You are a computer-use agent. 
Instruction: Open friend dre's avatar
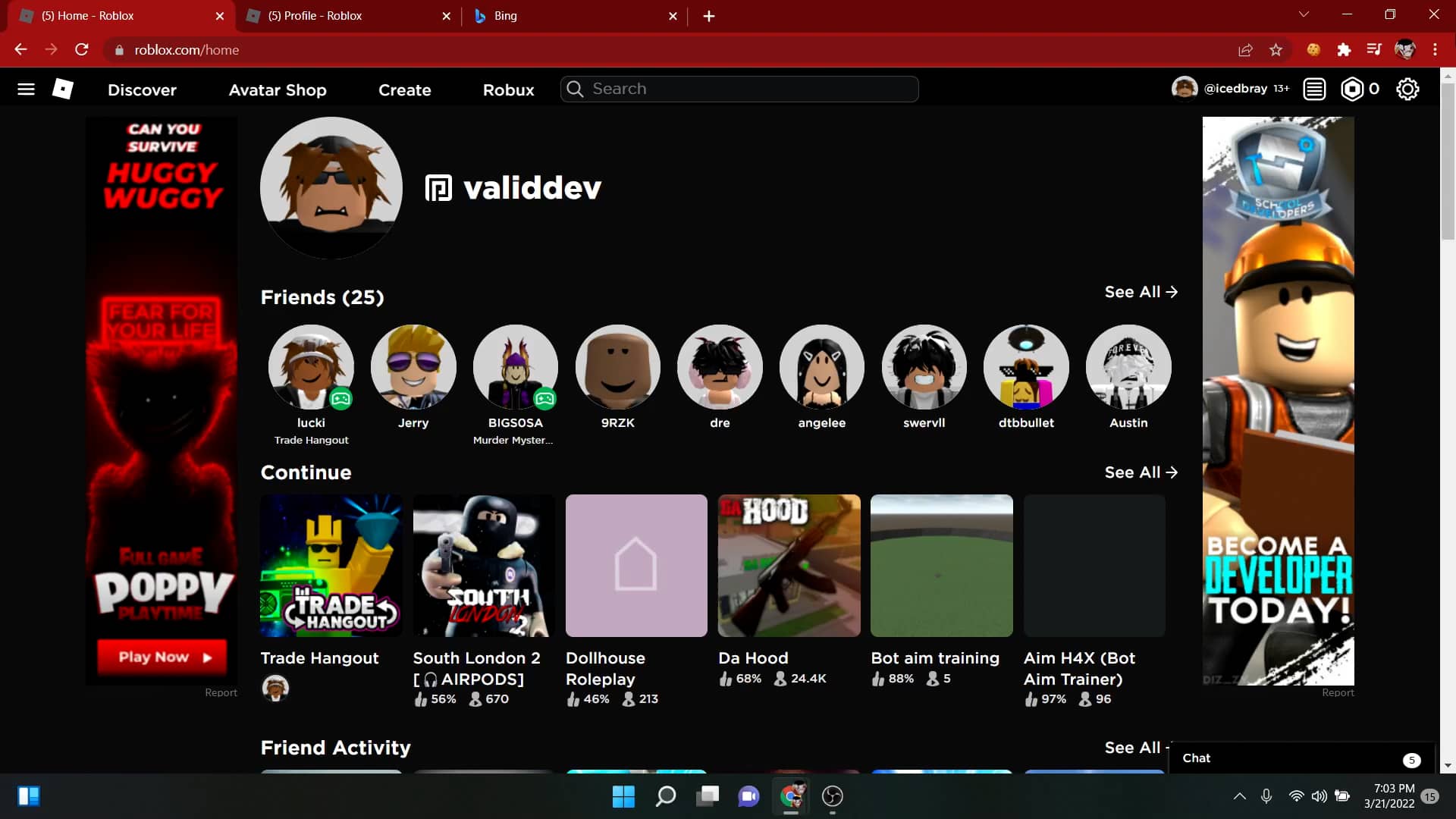[720, 368]
